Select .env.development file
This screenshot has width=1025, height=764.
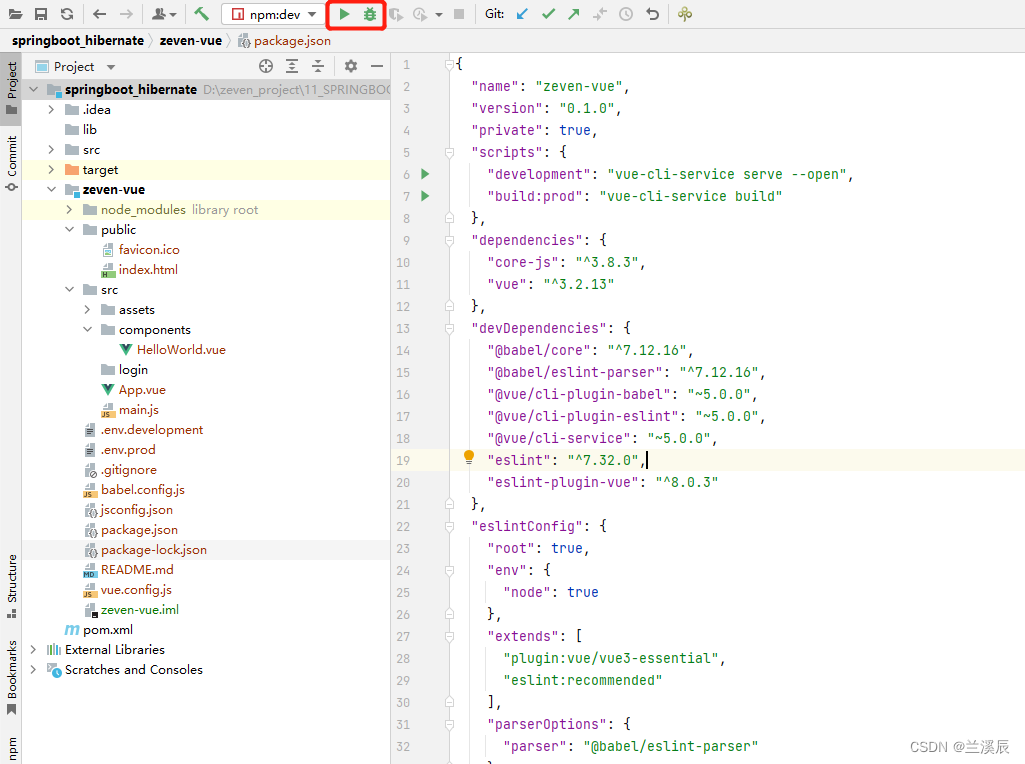pos(151,430)
